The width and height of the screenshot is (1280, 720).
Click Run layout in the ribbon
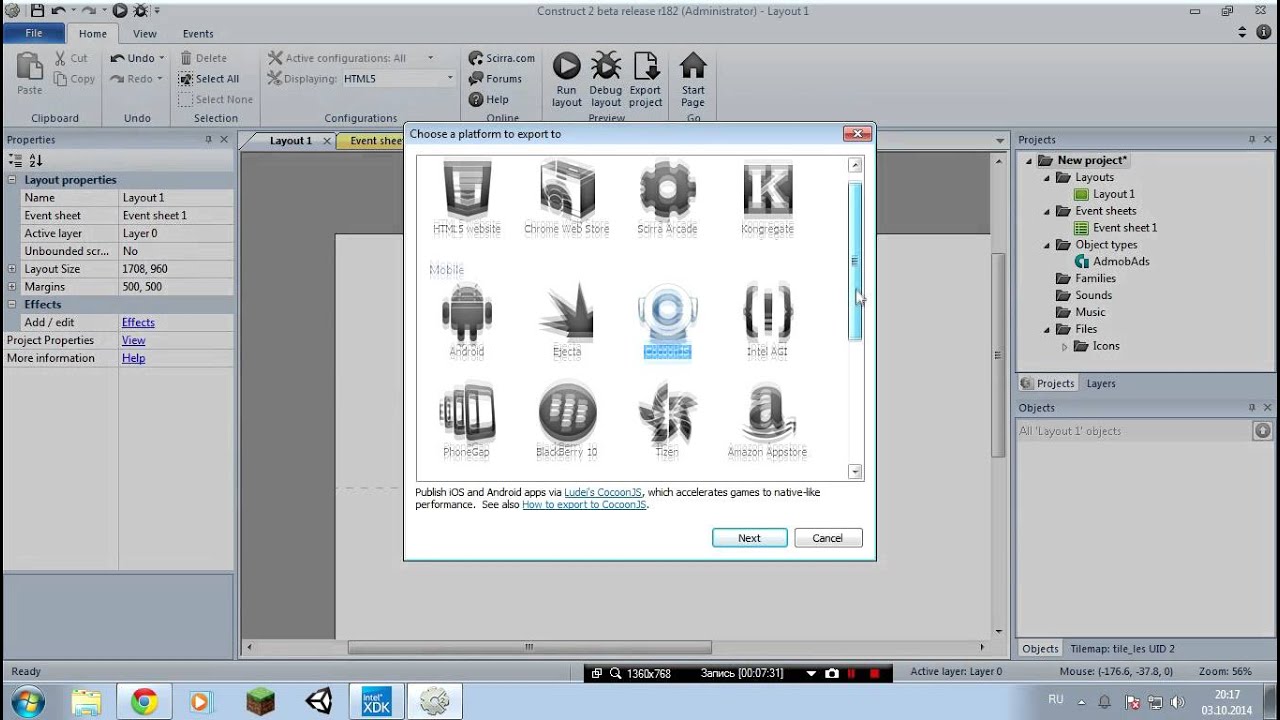[566, 79]
